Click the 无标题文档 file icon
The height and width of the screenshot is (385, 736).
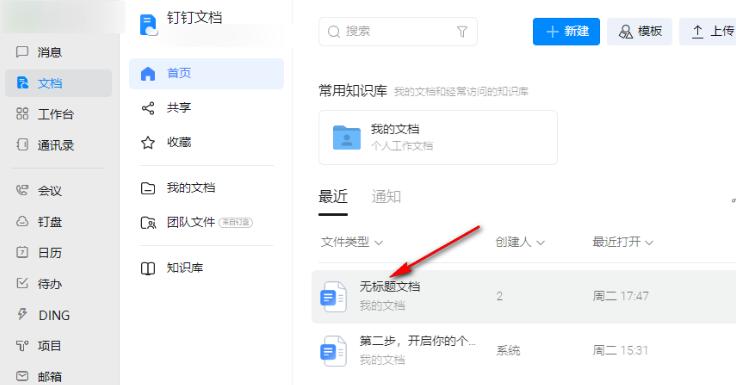click(333, 297)
